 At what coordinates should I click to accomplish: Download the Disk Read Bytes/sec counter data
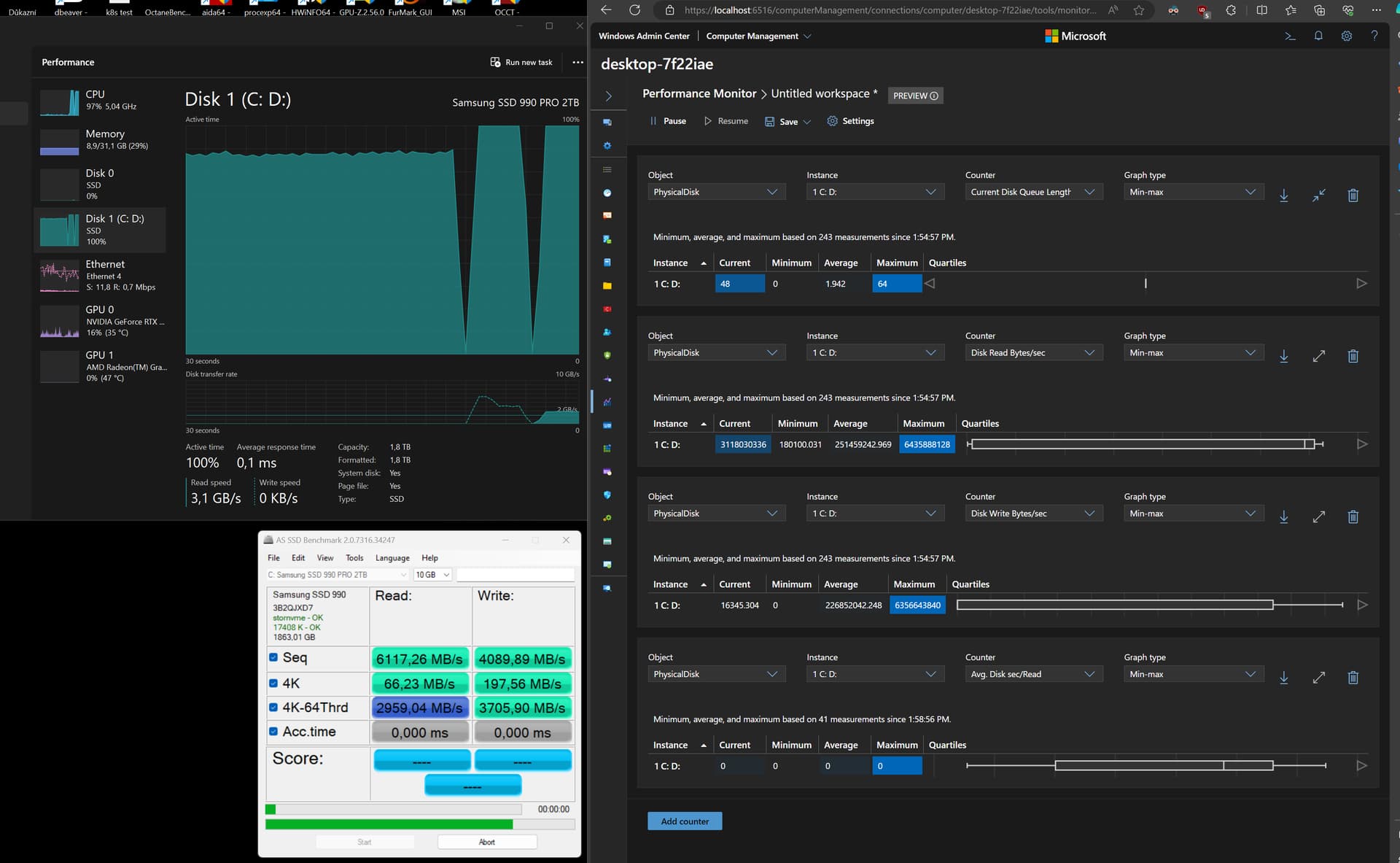(x=1284, y=356)
